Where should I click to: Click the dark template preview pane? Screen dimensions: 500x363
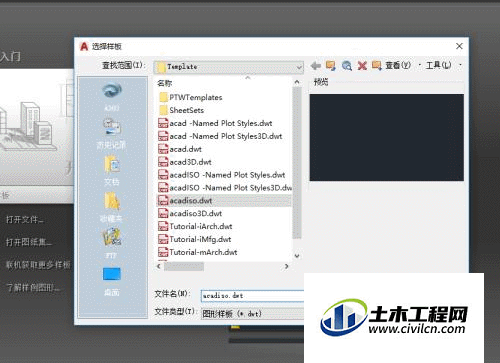click(x=387, y=138)
